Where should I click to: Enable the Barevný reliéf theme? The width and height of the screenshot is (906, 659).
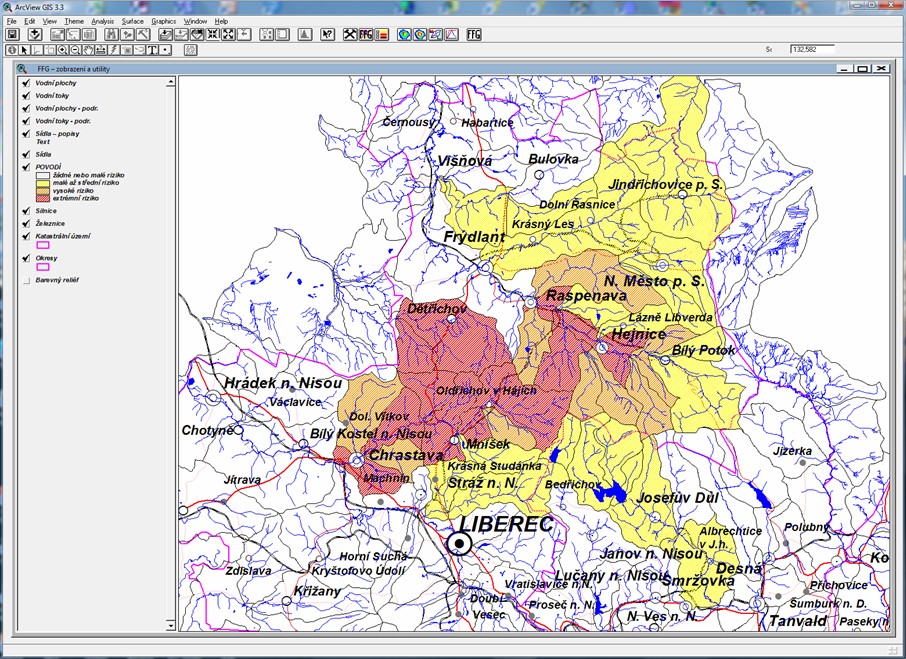25,280
